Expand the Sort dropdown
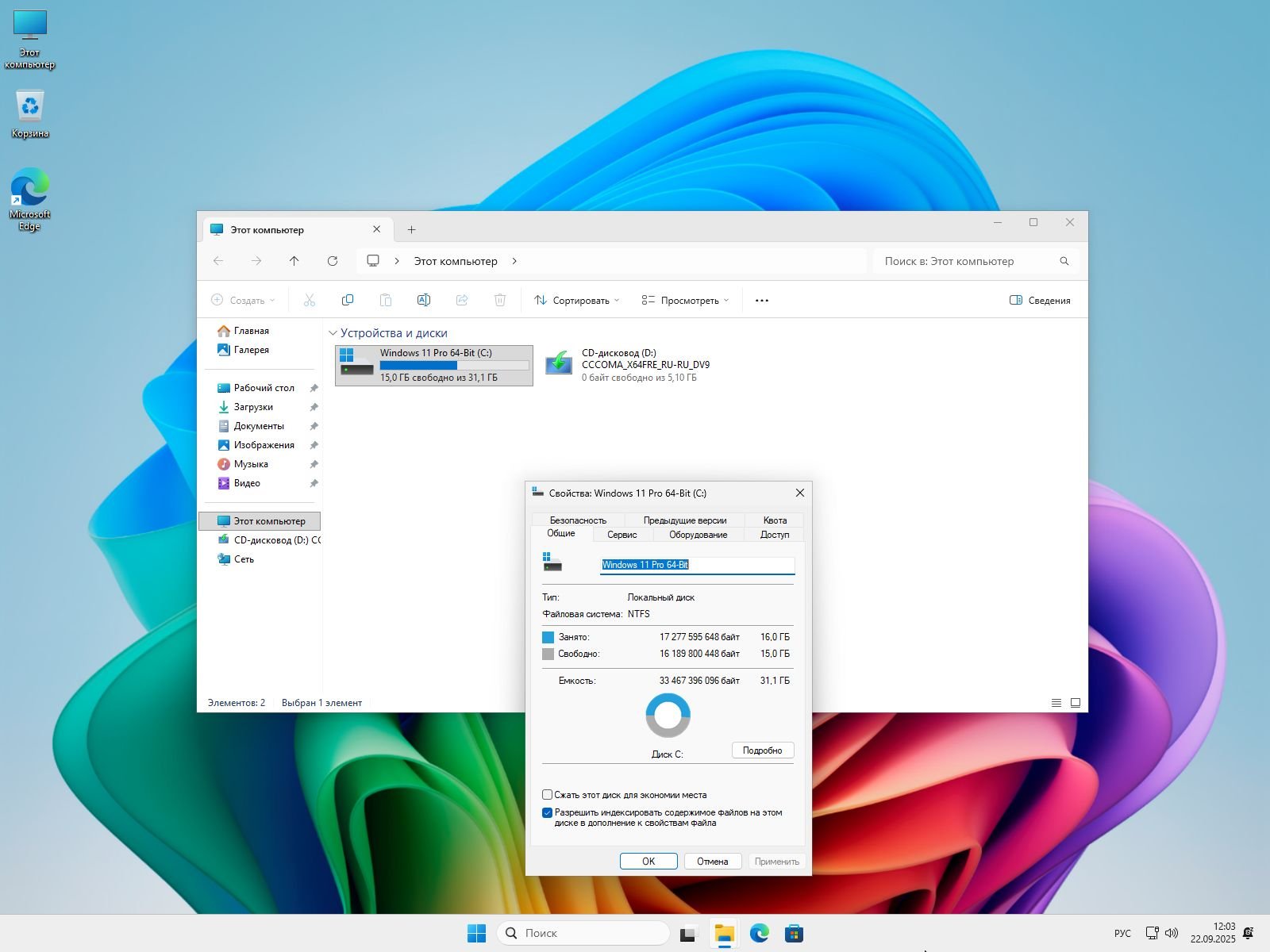Viewport: 1270px width, 952px height. [x=577, y=301]
